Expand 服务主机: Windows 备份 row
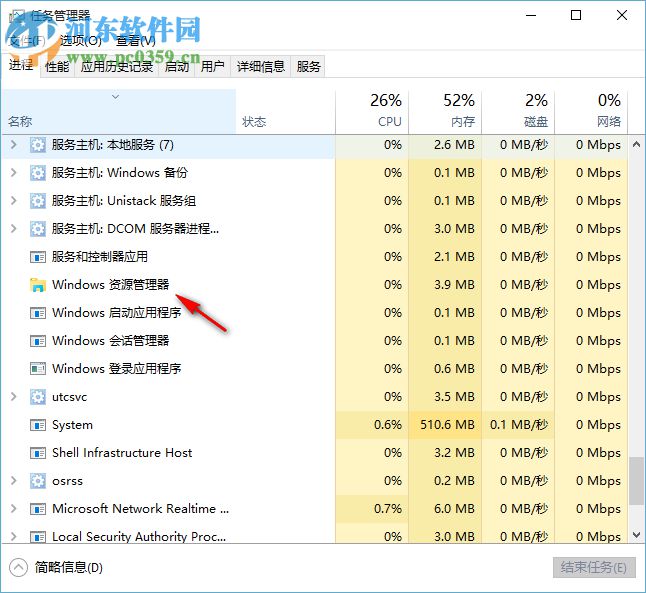Viewport: 646px width, 593px height. tap(14, 173)
